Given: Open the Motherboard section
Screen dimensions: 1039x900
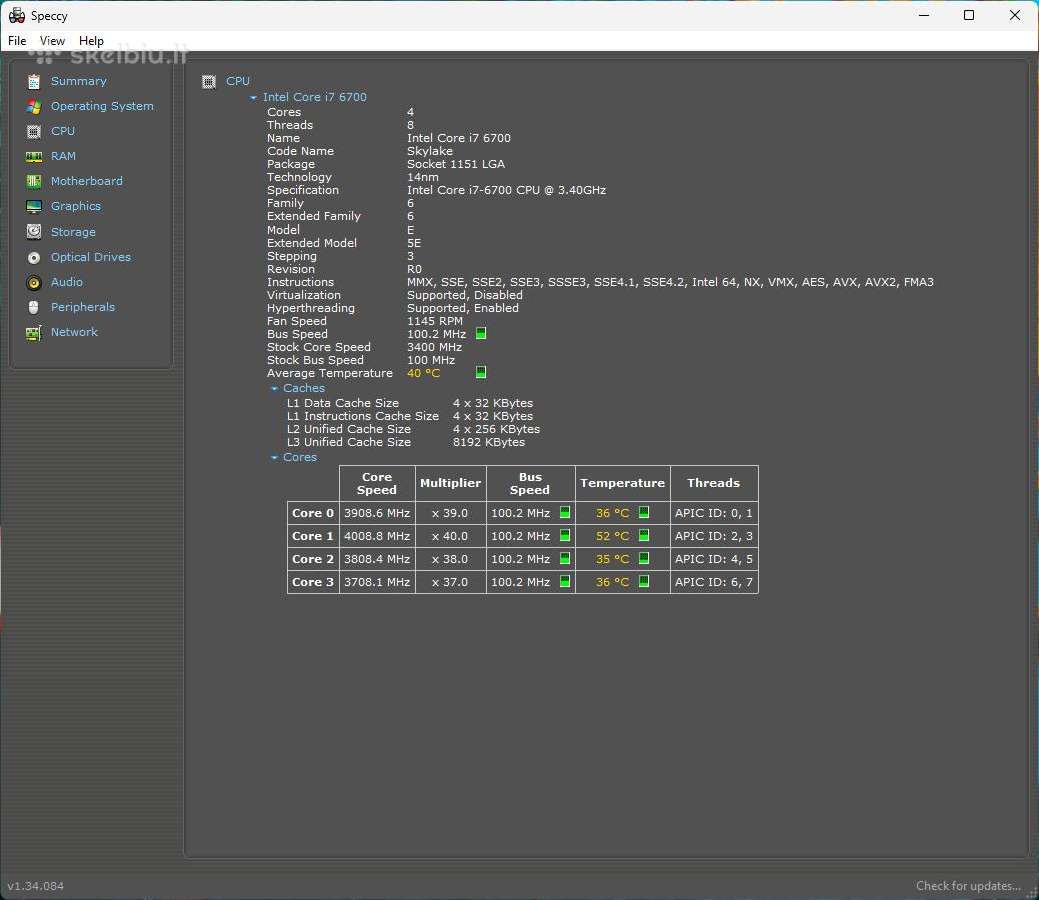Looking at the screenshot, I should point(87,181).
